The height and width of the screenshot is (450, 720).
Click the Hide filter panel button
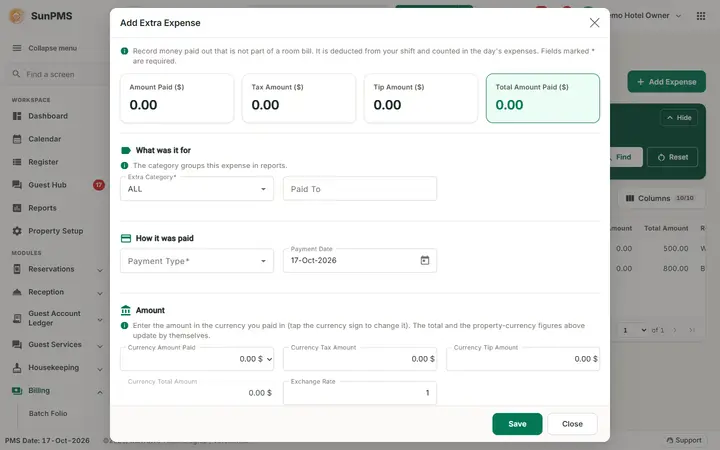(679, 118)
